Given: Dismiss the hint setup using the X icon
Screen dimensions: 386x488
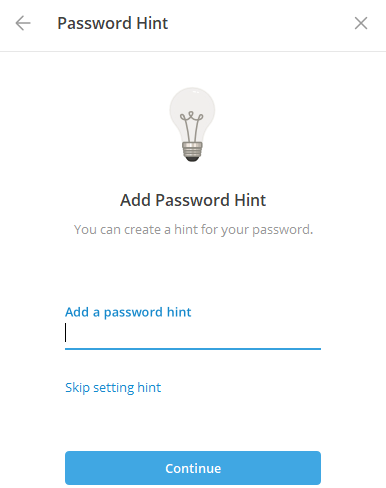Looking at the screenshot, I should tap(361, 23).
